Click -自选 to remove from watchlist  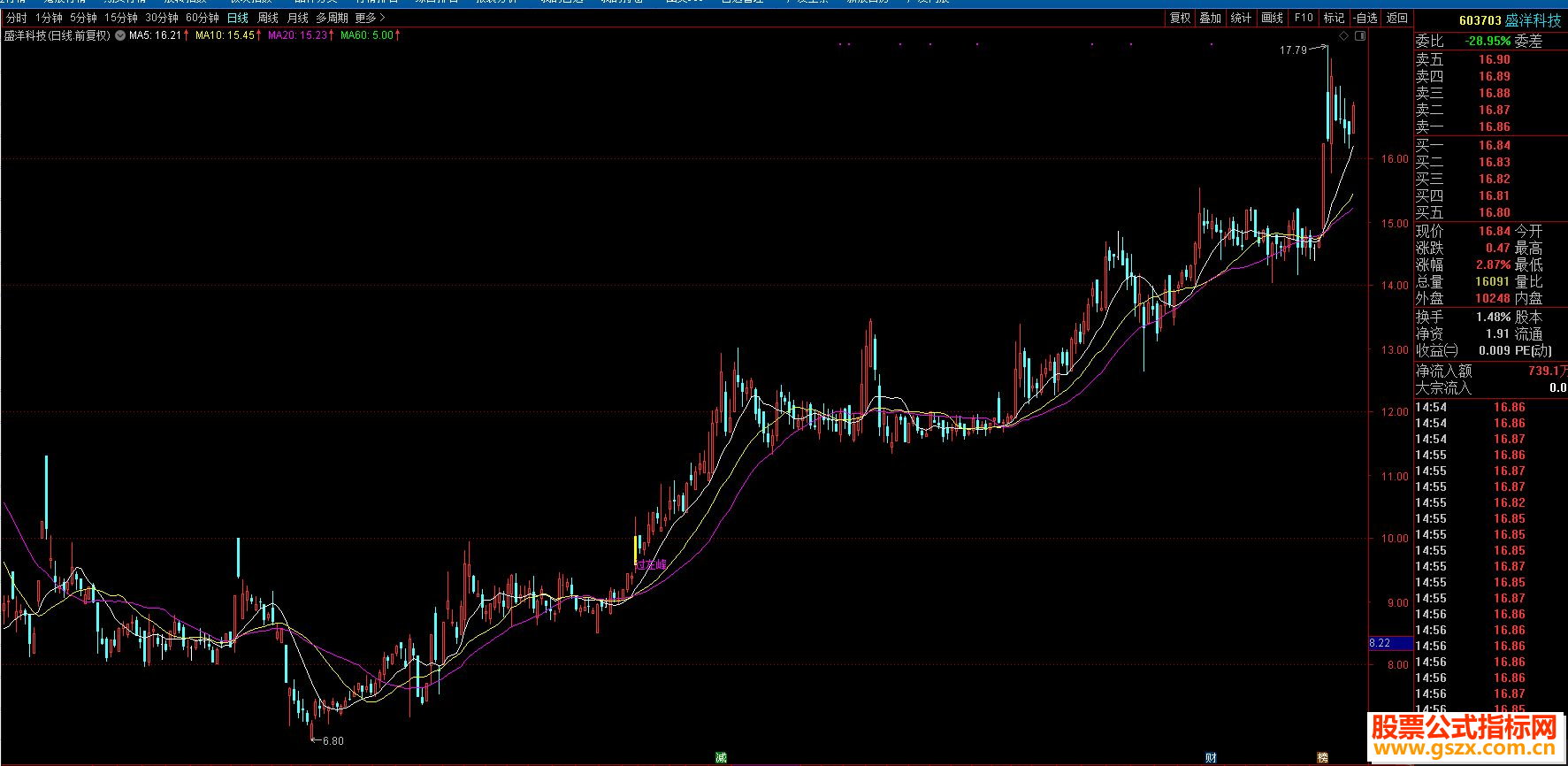pyautogui.click(x=1365, y=18)
